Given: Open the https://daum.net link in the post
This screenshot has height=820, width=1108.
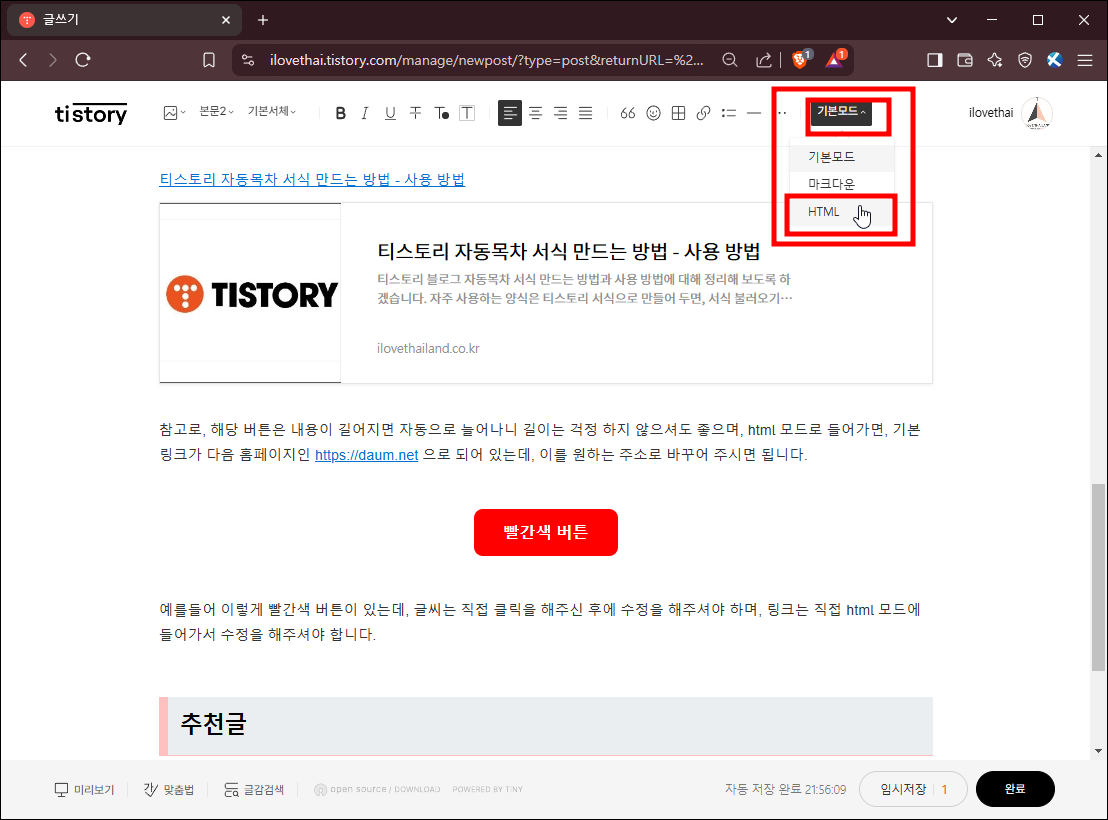Looking at the screenshot, I should tap(366, 454).
